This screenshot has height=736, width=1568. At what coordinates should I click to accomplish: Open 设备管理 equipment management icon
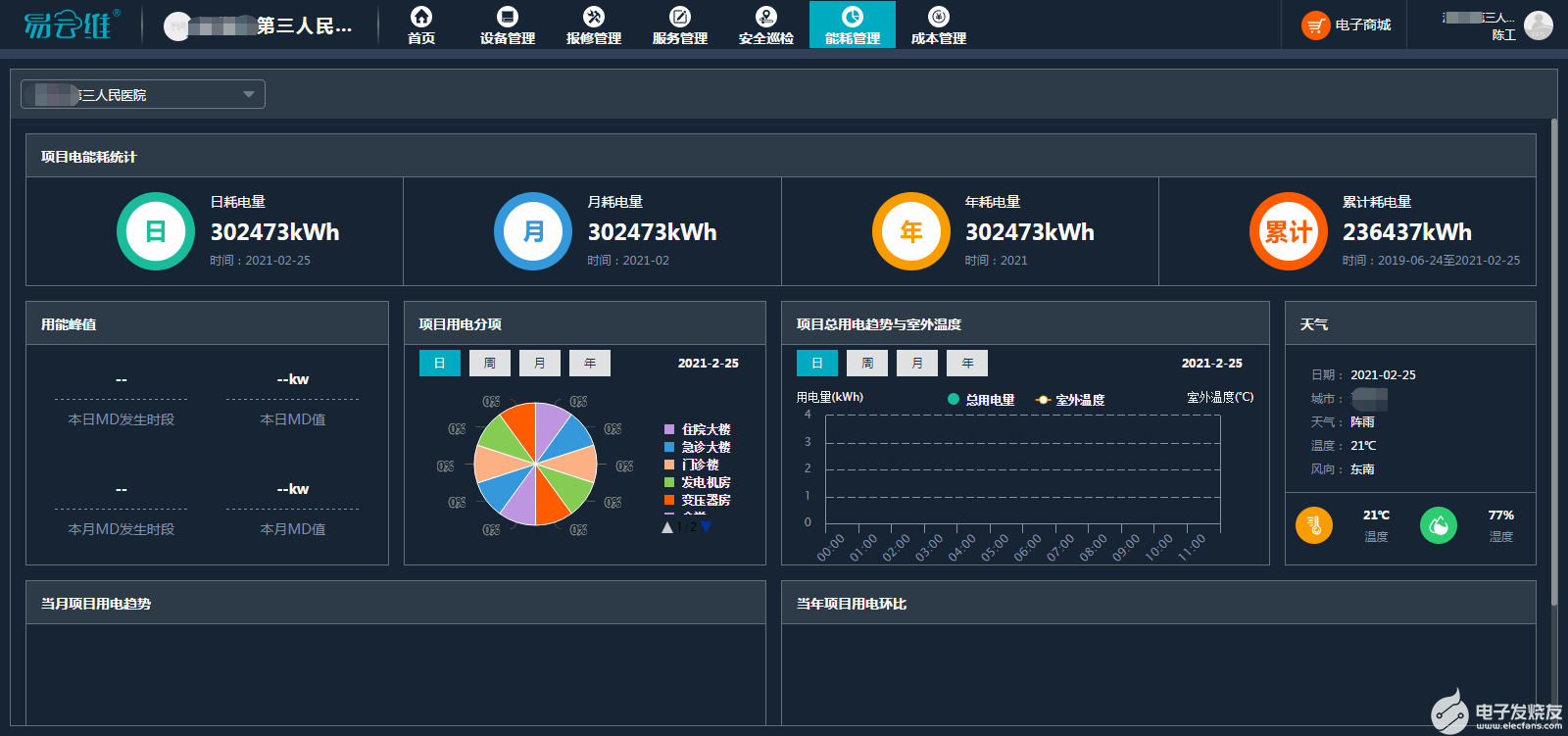508,17
